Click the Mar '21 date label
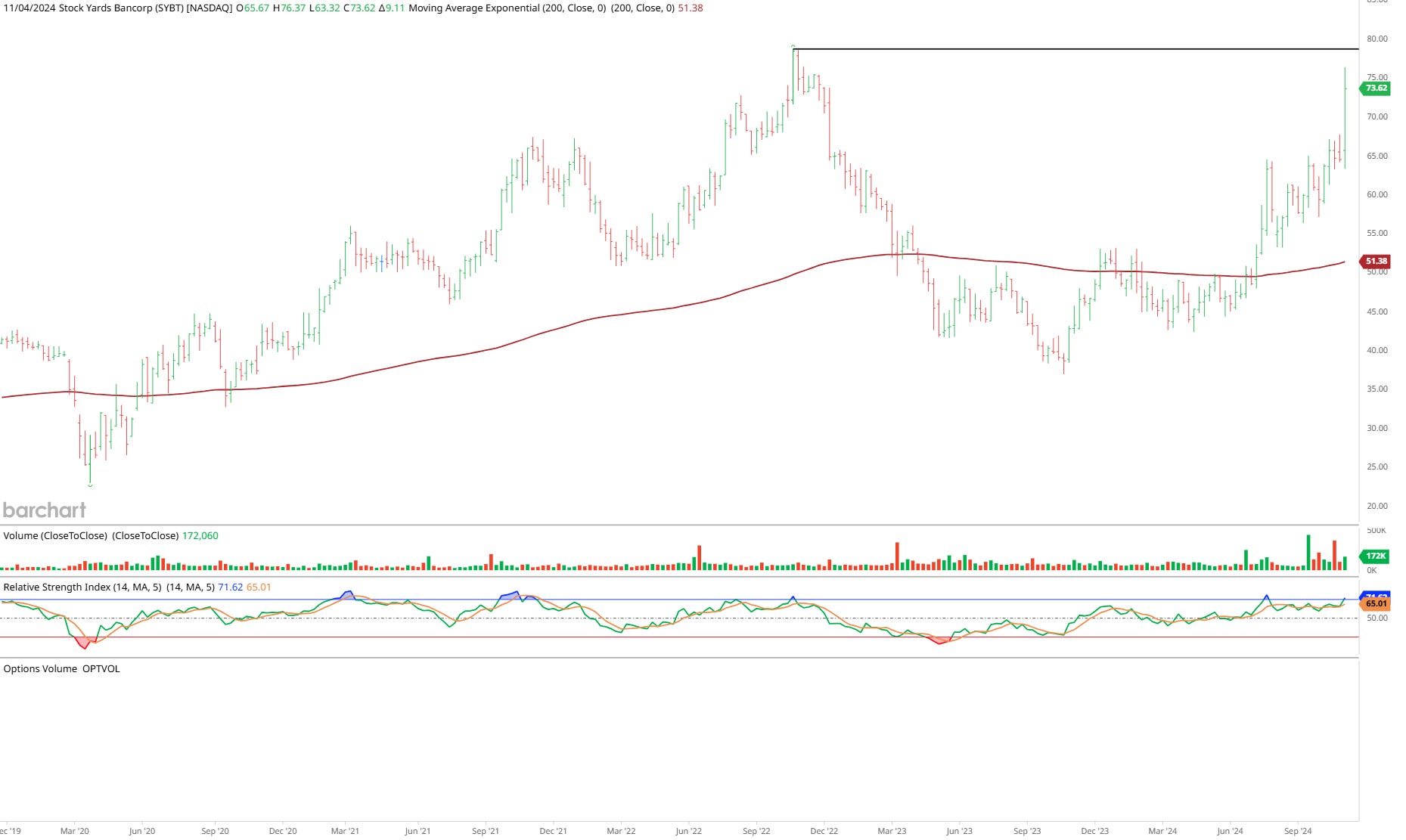The height and width of the screenshot is (840, 1406). point(345,831)
